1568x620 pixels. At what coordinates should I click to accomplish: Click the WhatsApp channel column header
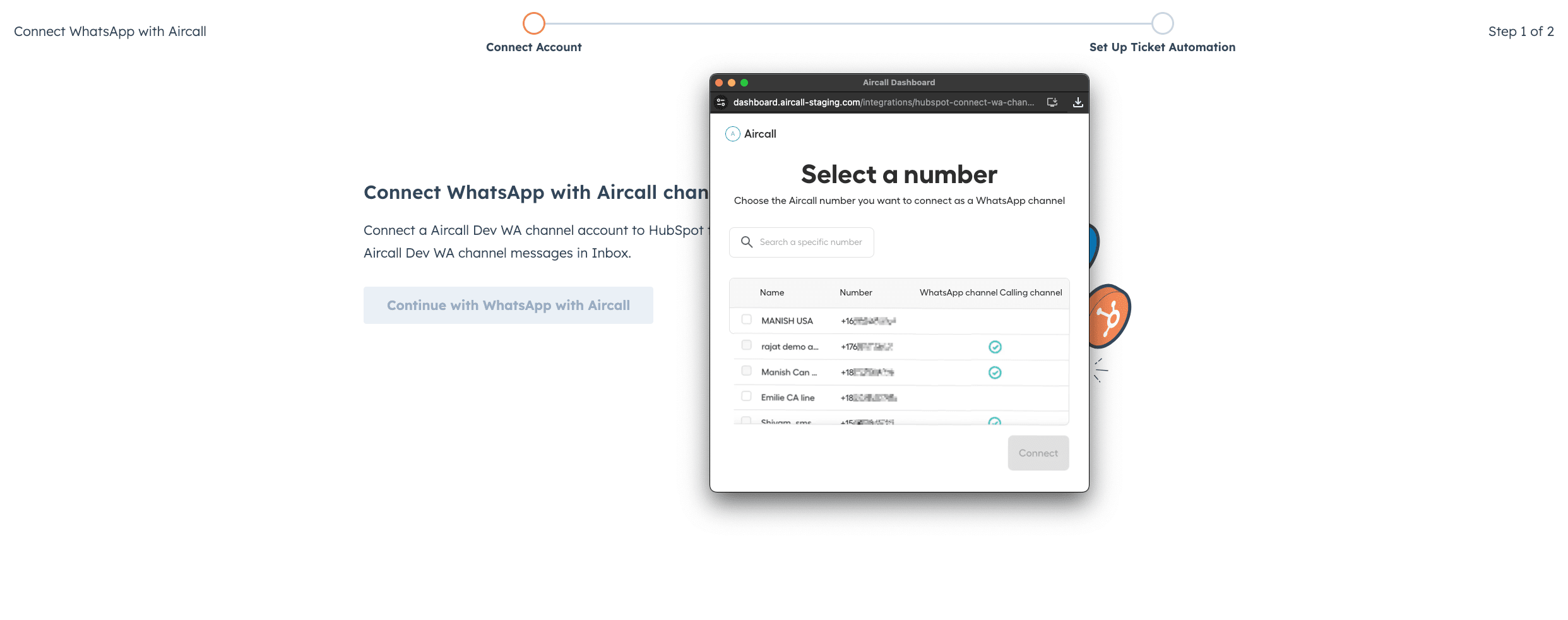pyautogui.click(x=958, y=293)
